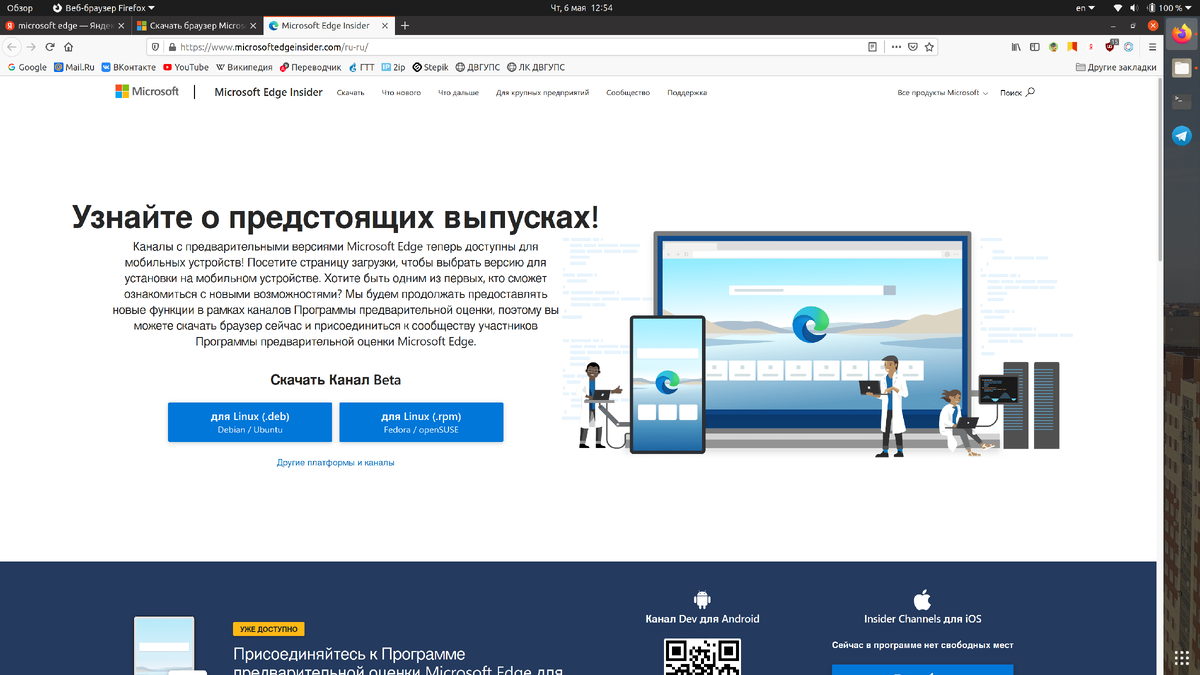Click the forward navigation arrow
The width and height of the screenshot is (1200, 675).
32,47
